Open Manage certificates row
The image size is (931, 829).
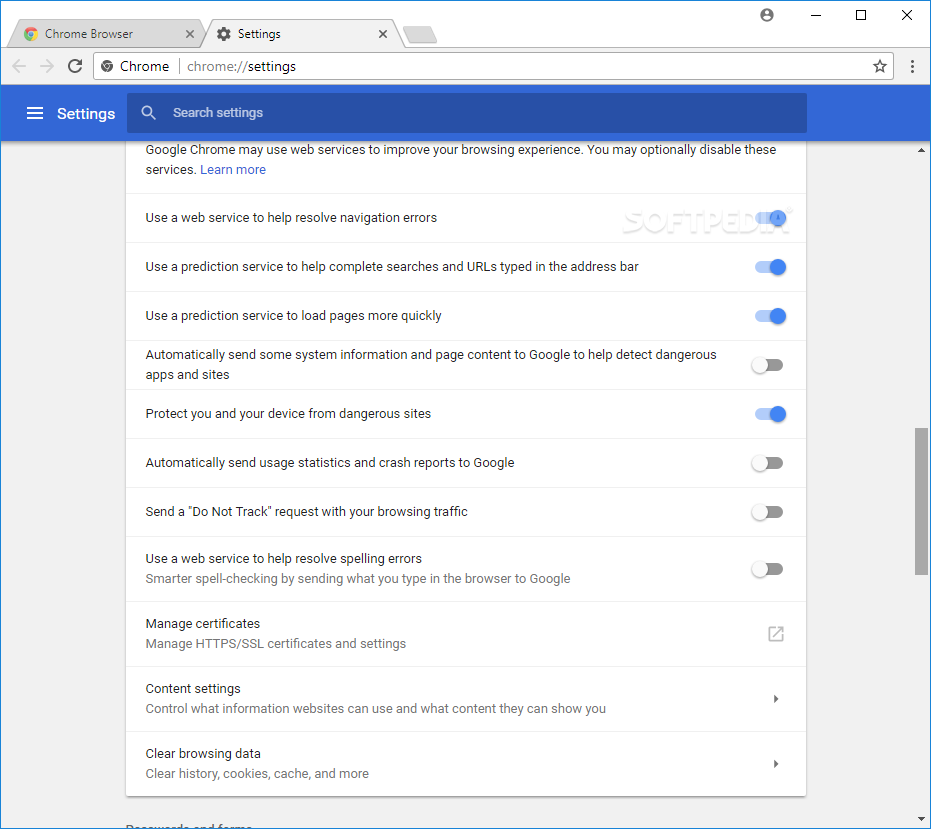click(x=466, y=634)
